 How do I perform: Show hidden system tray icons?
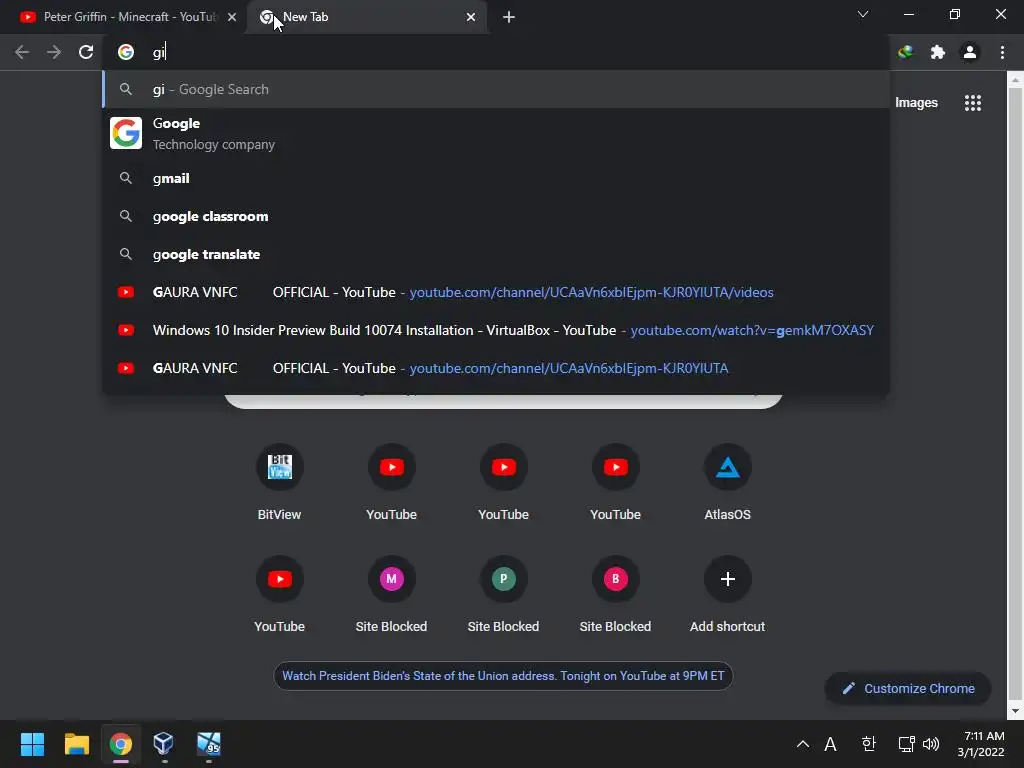(x=803, y=744)
